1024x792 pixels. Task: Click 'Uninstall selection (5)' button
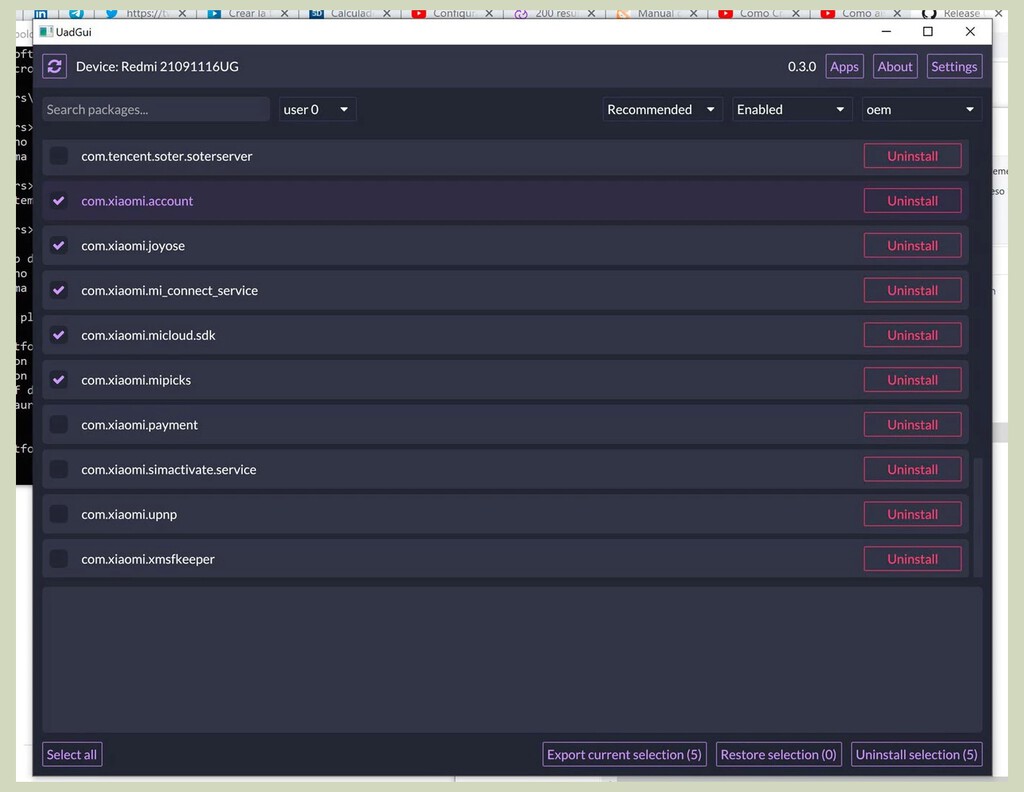pyautogui.click(x=916, y=755)
